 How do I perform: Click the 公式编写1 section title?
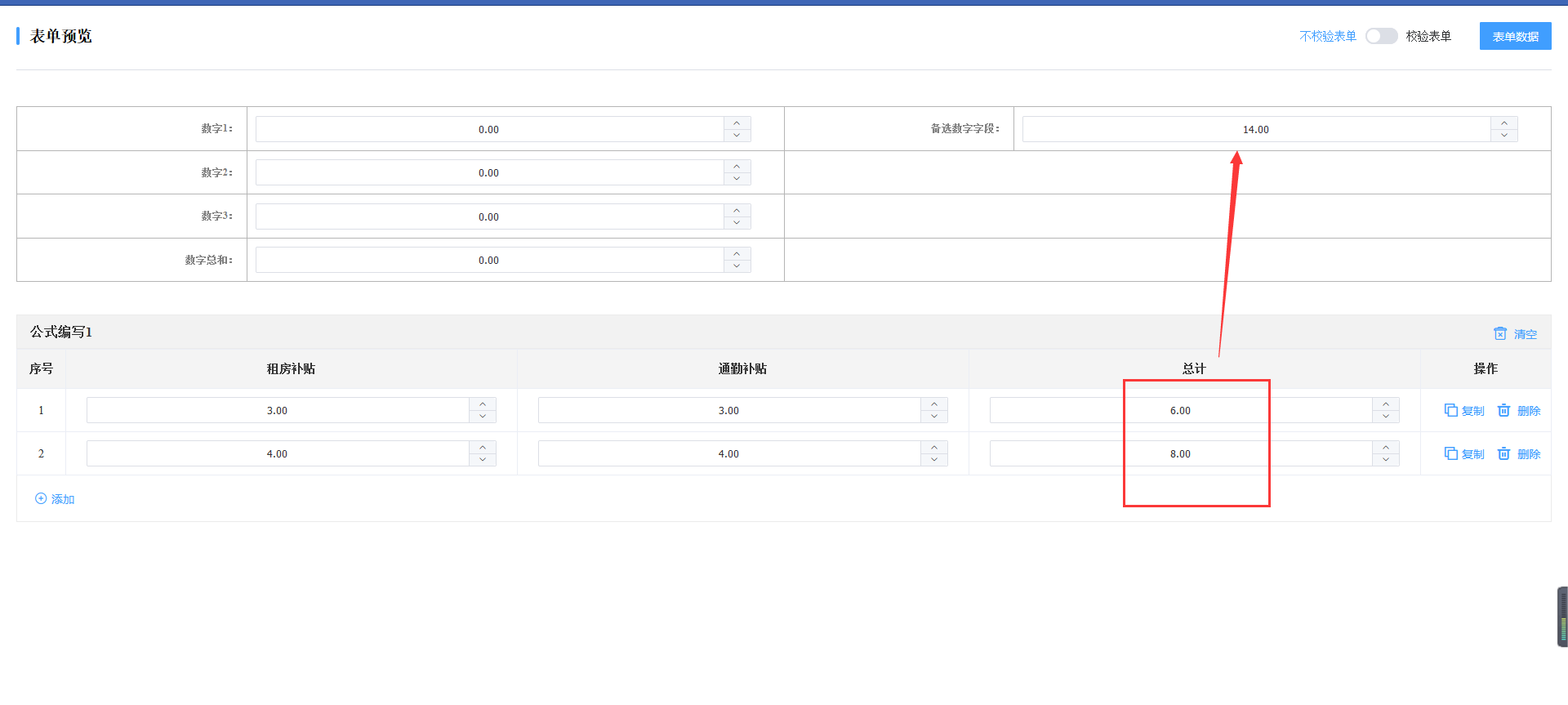[x=61, y=332]
